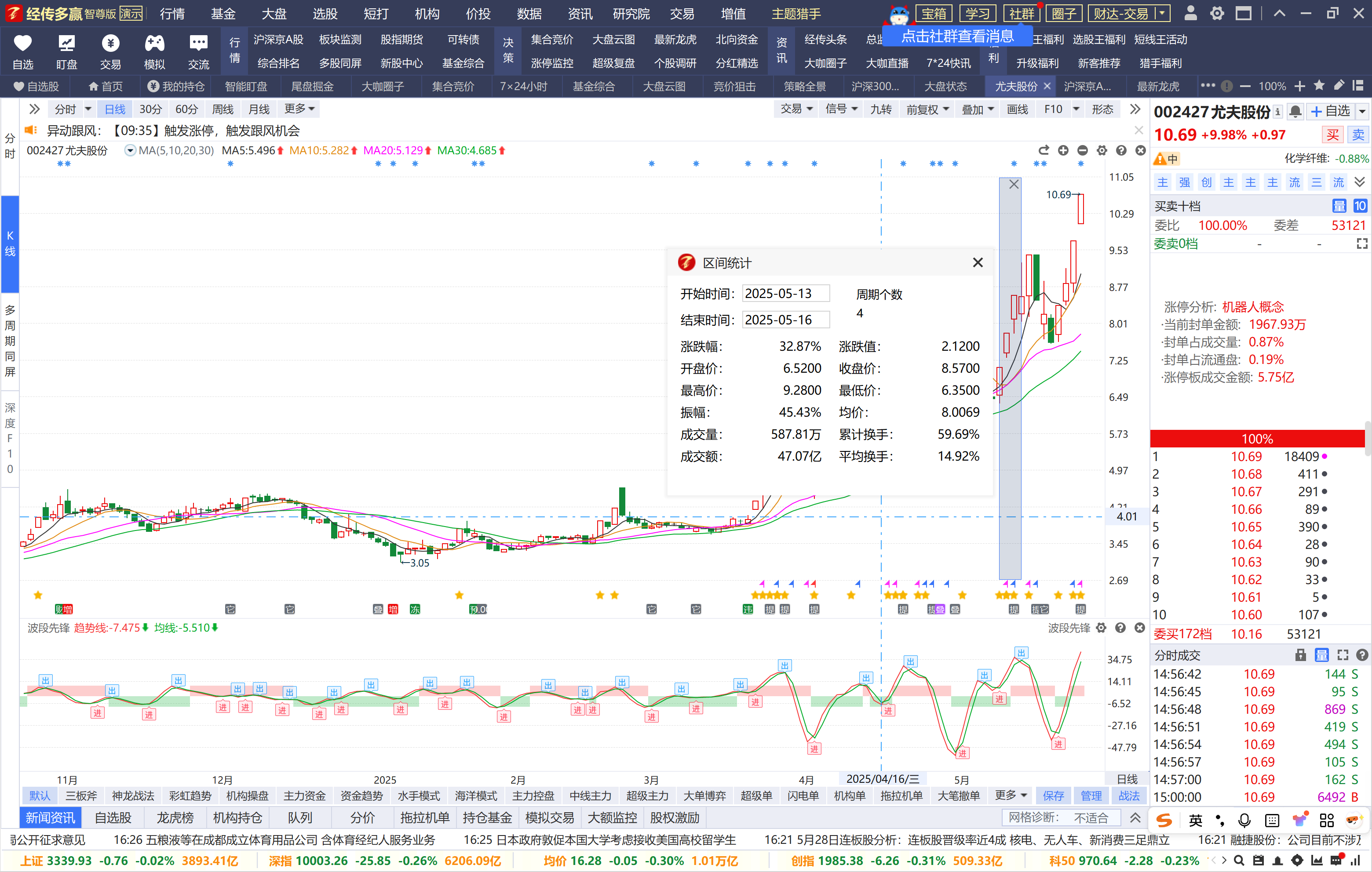
Task: Open the 叠加 dropdown
Action: pos(977,109)
